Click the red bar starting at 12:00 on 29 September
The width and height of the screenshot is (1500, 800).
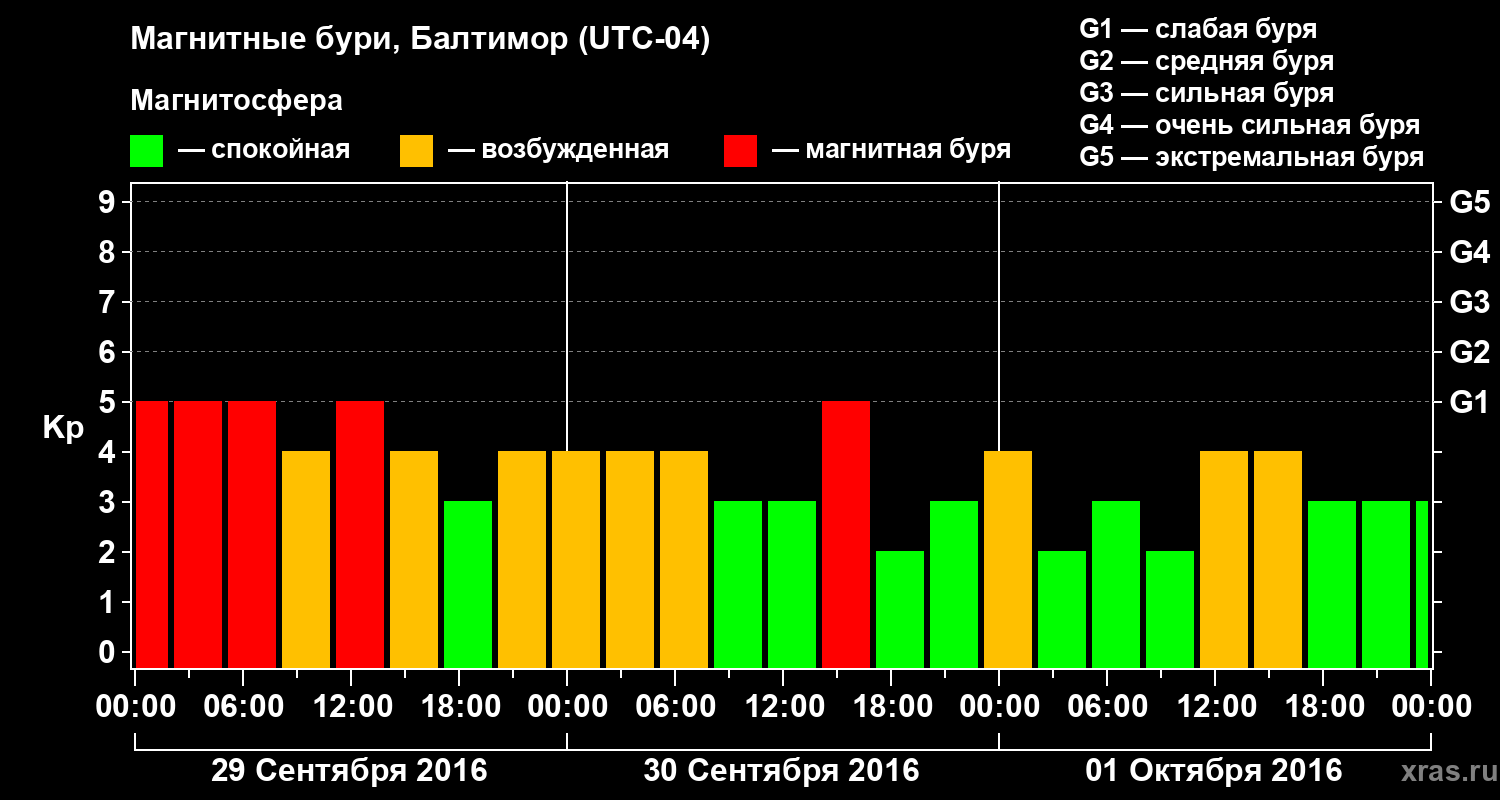pyautogui.click(x=360, y=534)
